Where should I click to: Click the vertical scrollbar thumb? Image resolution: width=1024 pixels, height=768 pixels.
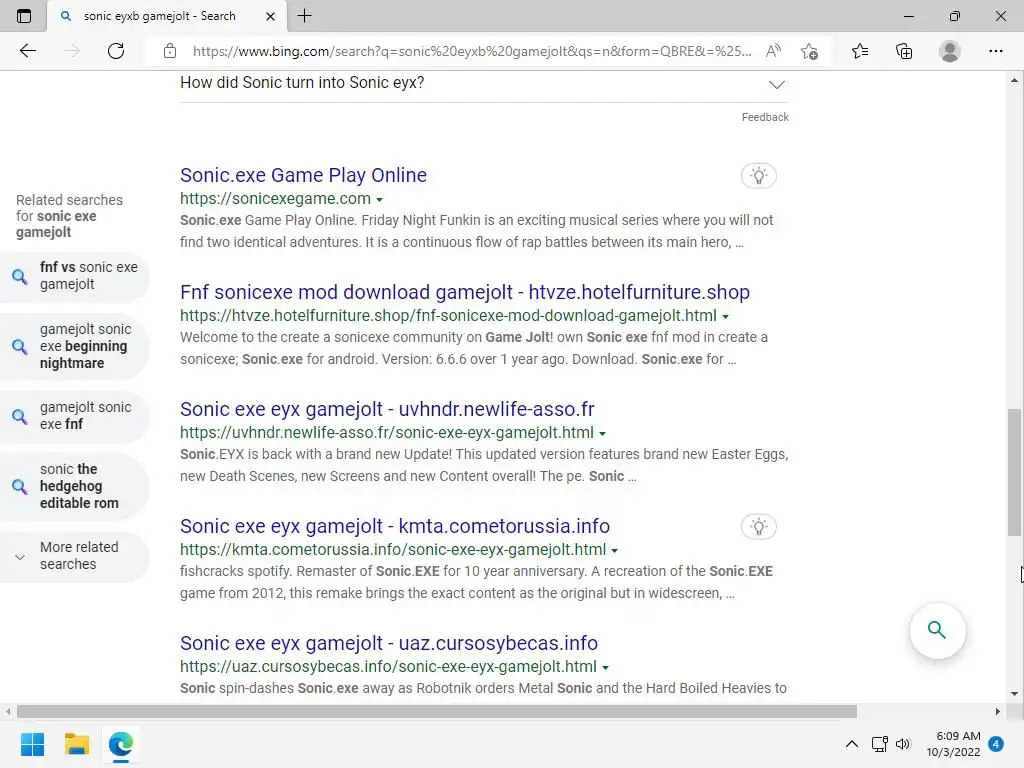click(1014, 472)
